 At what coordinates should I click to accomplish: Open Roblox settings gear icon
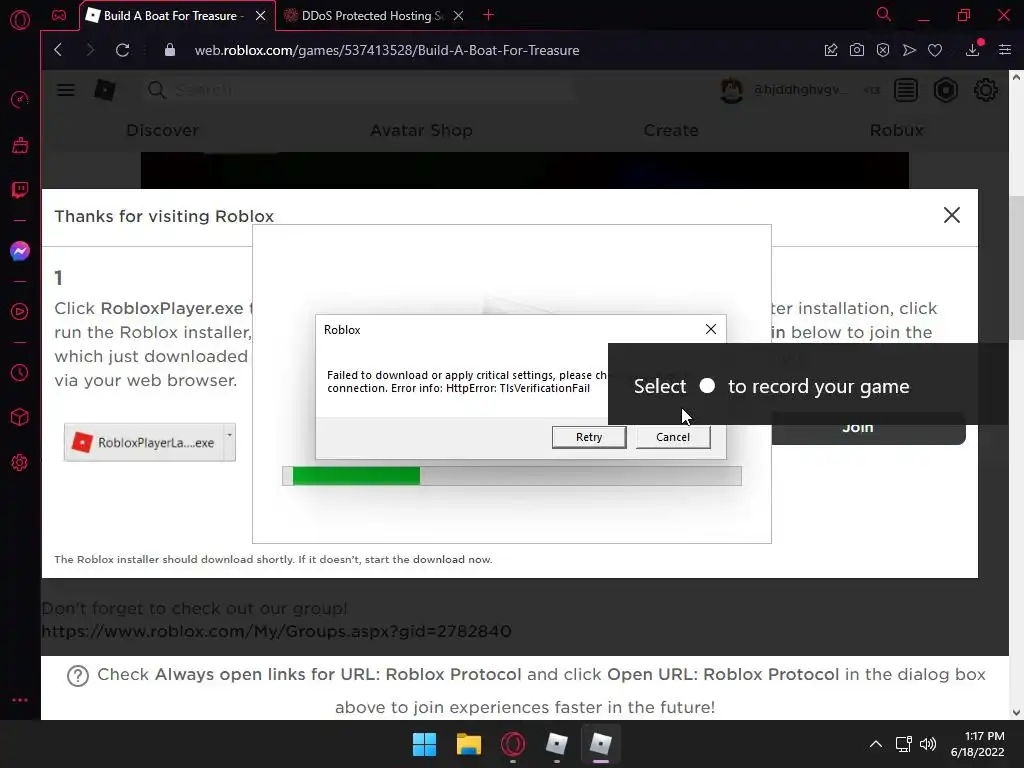(x=985, y=90)
